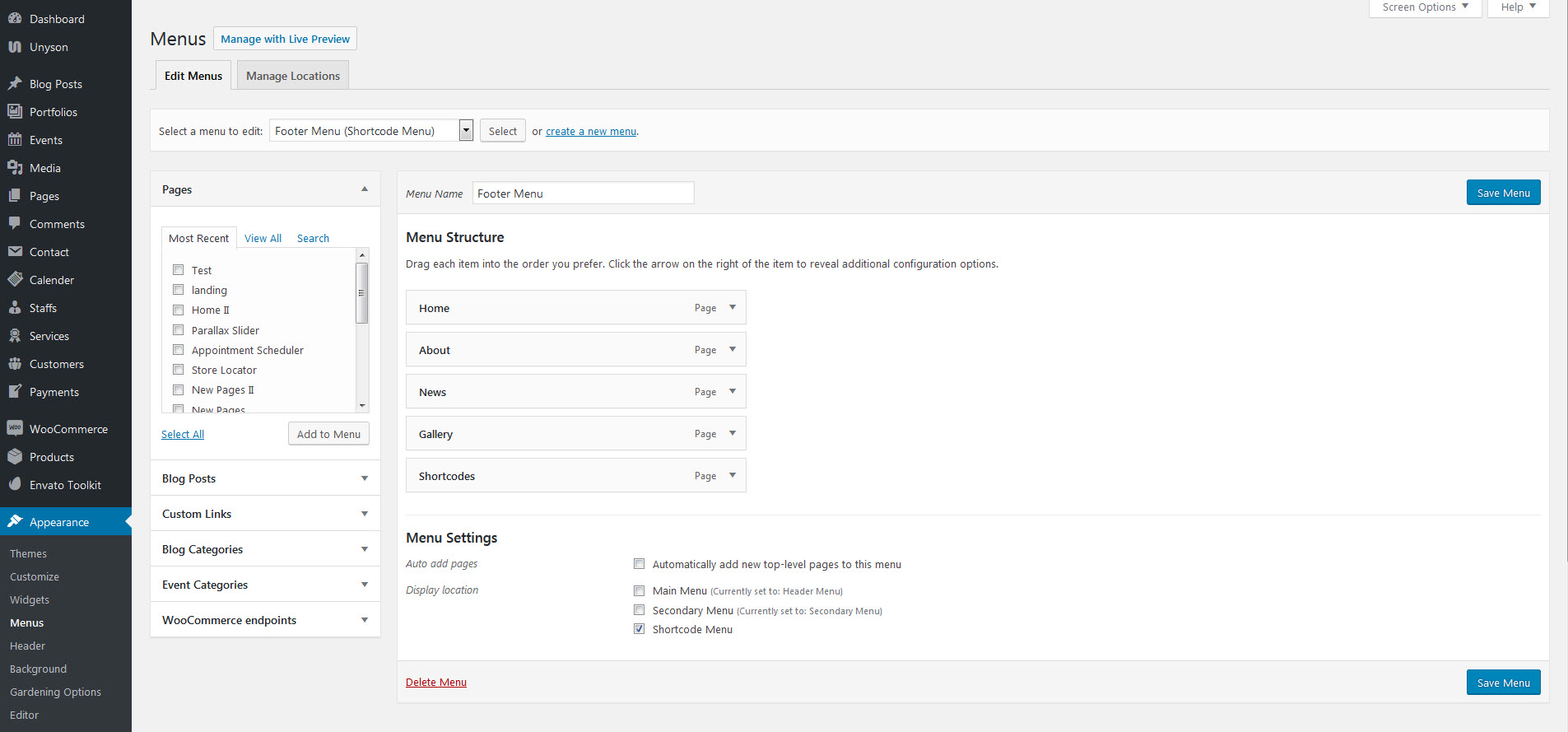Screen dimensions: 1568x732
Task: Open the Help dropdown
Action: (x=1519, y=7)
